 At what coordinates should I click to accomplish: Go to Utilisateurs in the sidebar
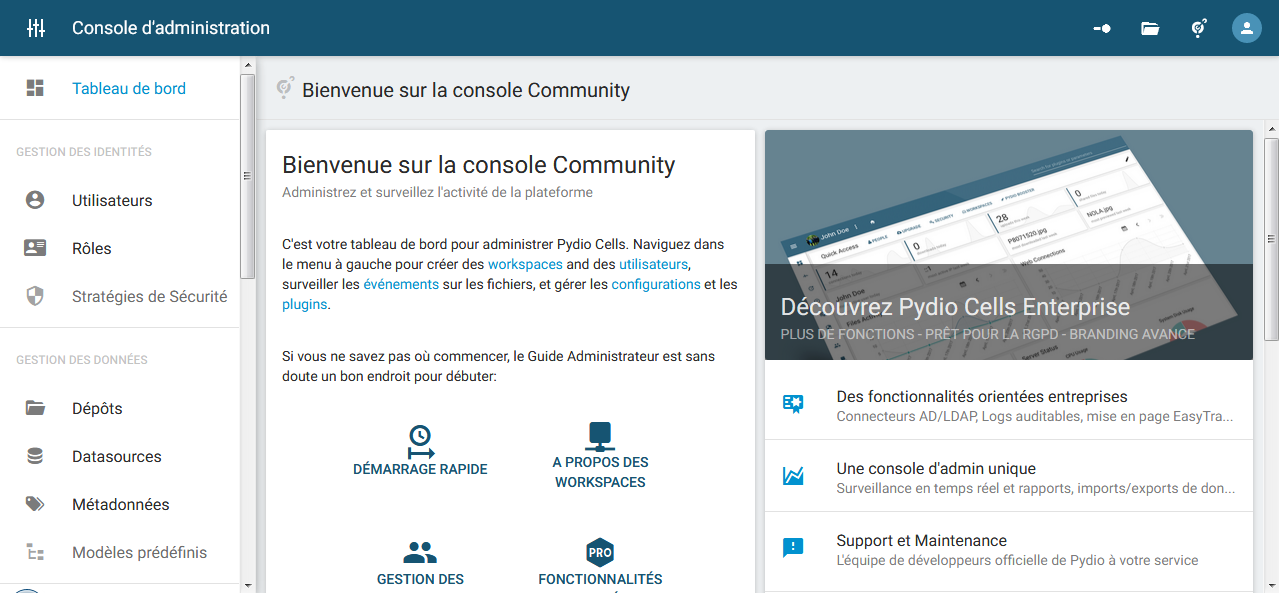(x=112, y=200)
